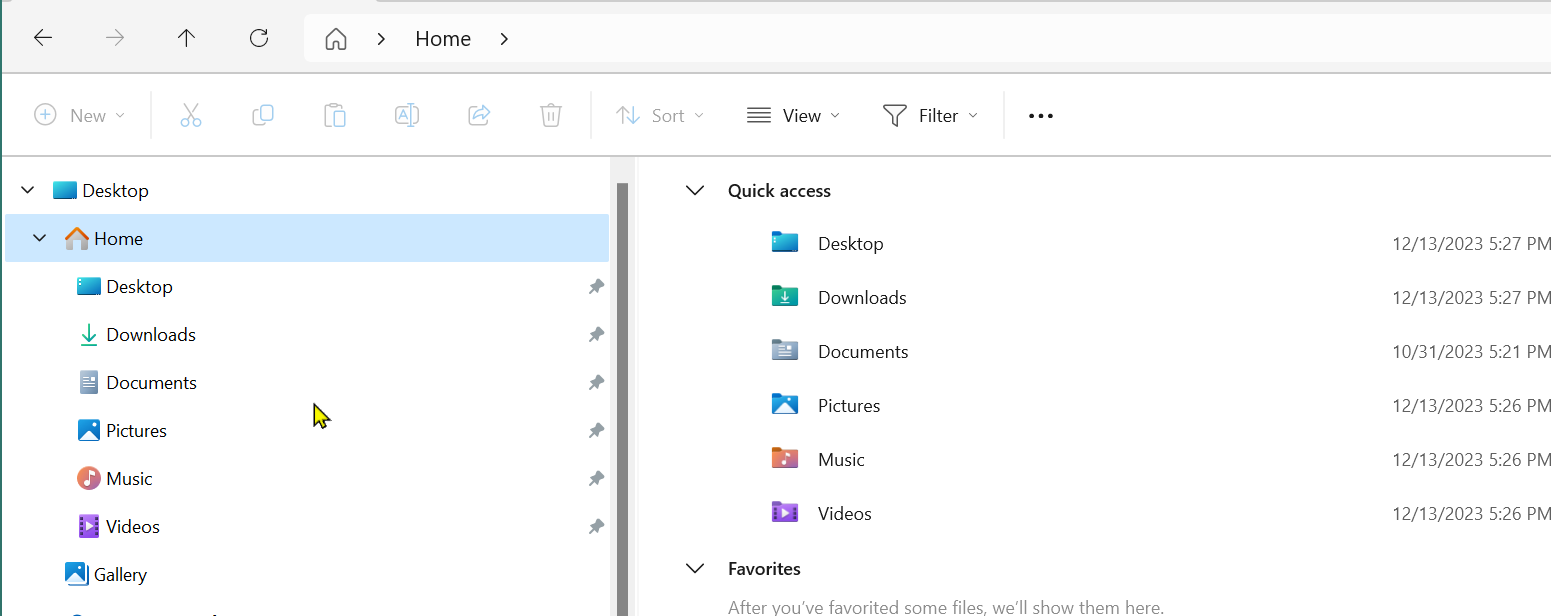Viewport: 1551px width, 616px height.
Task: Click the Share icon in the toolbar
Action: (x=479, y=115)
